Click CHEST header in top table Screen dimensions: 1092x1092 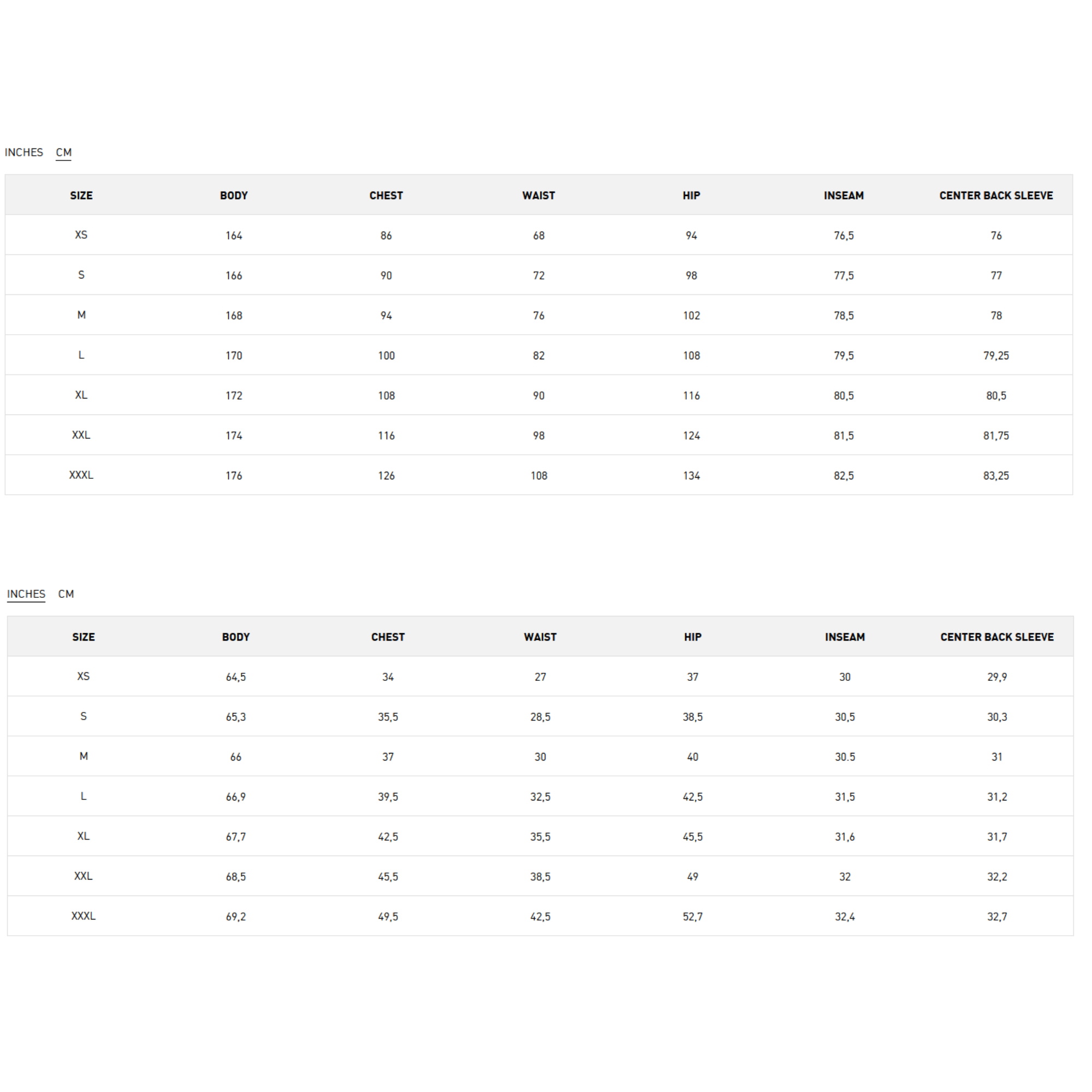pos(386,195)
